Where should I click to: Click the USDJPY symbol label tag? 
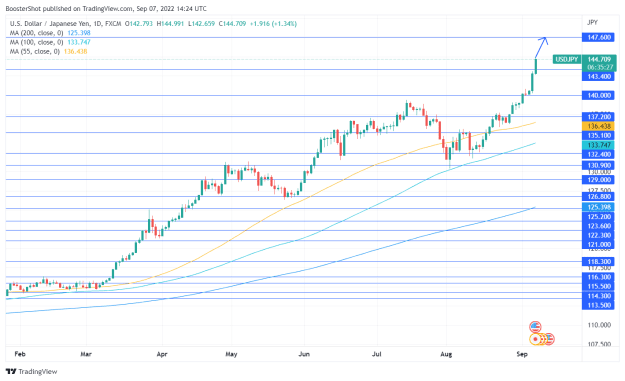566,59
